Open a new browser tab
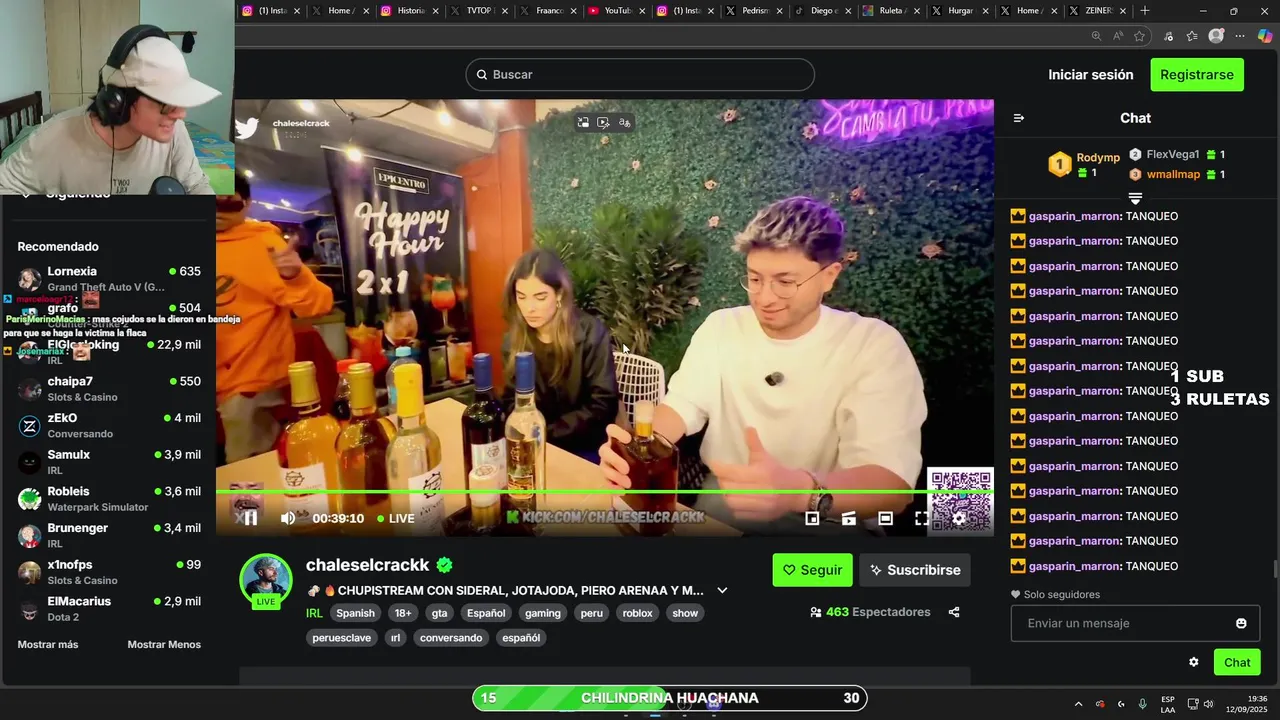Screen dimensions: 1280x720 [x=1145, y=11]
